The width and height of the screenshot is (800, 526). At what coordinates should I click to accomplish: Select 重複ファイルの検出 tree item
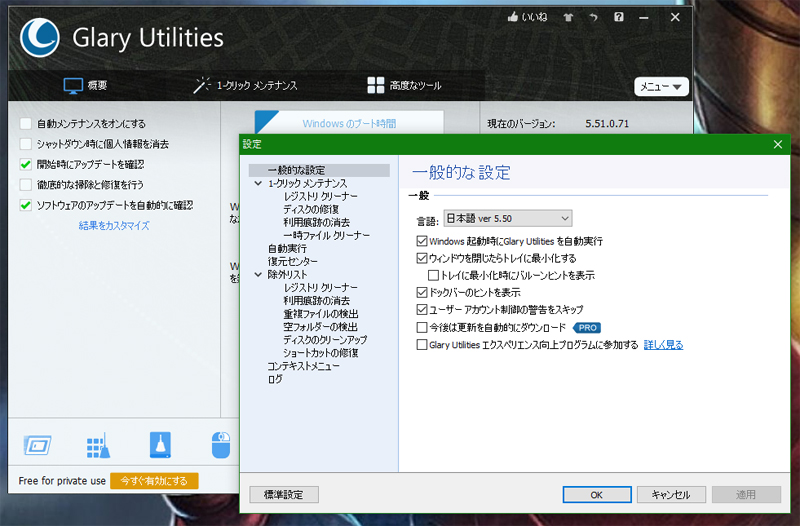[x=320, y=314]
